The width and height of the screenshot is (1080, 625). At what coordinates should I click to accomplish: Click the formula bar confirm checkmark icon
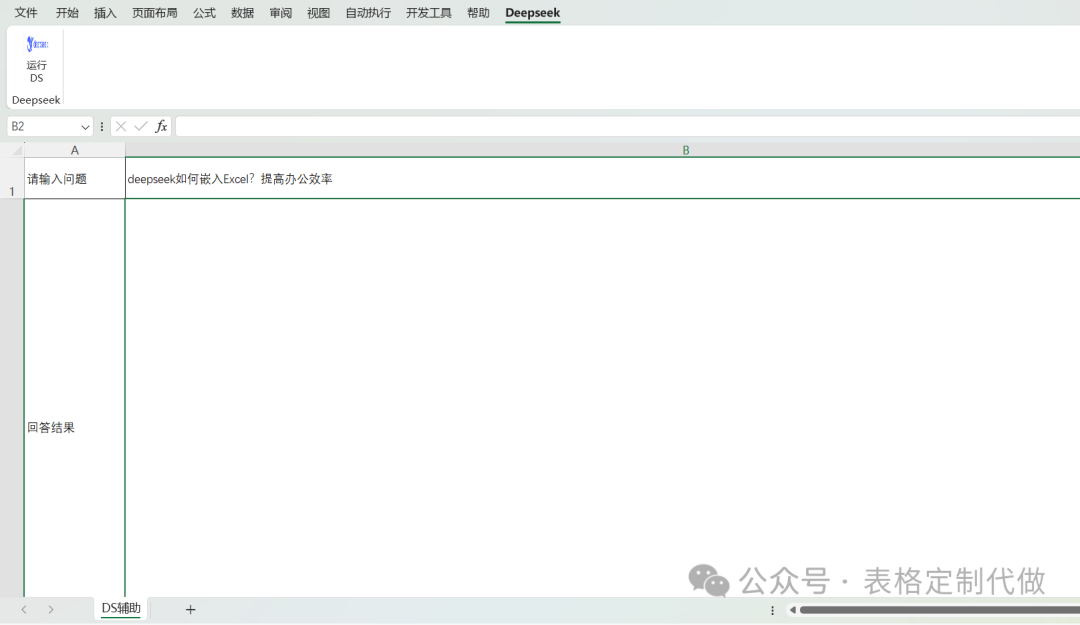[141, 126]
